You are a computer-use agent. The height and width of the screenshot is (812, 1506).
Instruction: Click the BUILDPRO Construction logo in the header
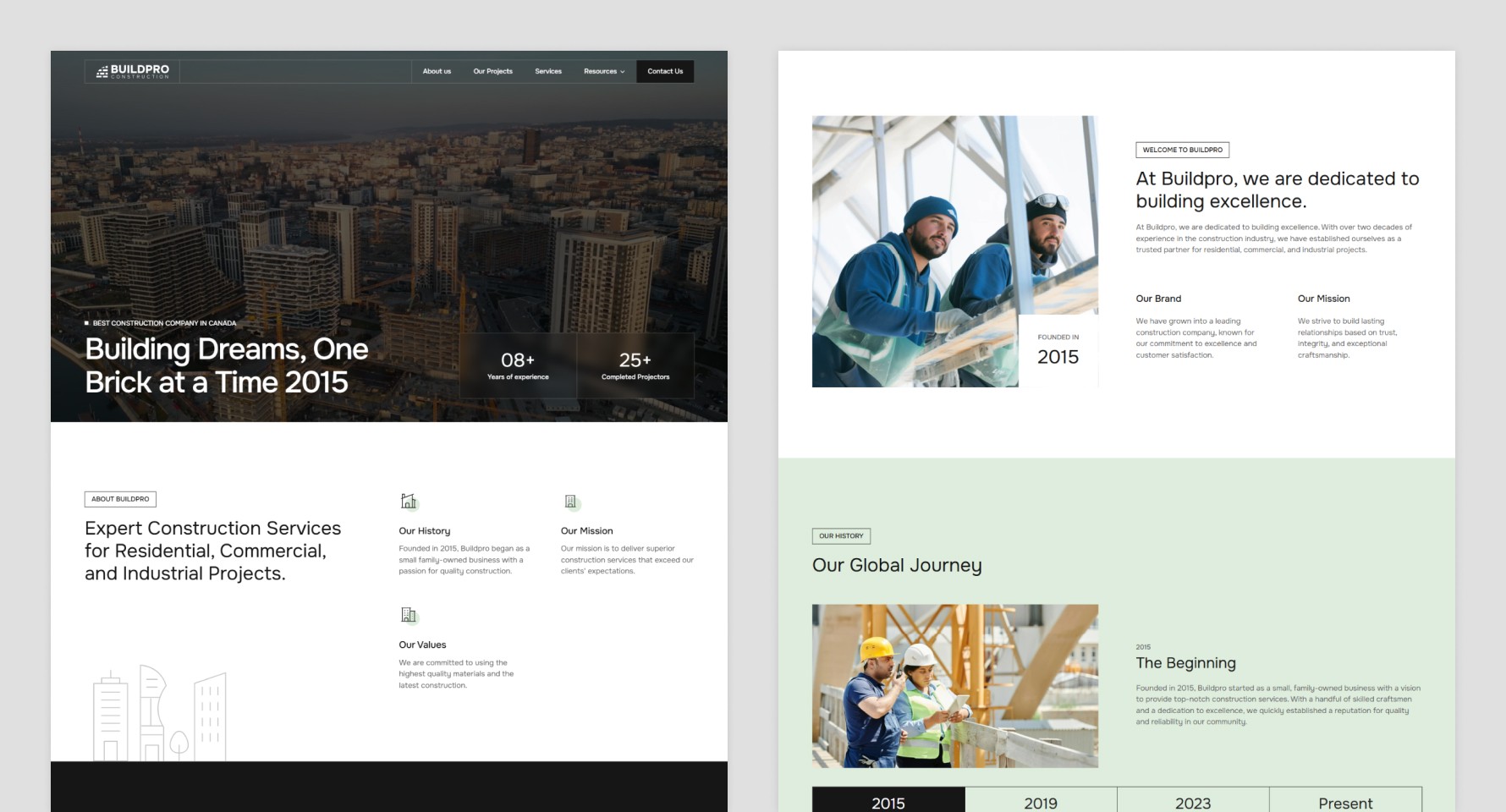point(133,71)
